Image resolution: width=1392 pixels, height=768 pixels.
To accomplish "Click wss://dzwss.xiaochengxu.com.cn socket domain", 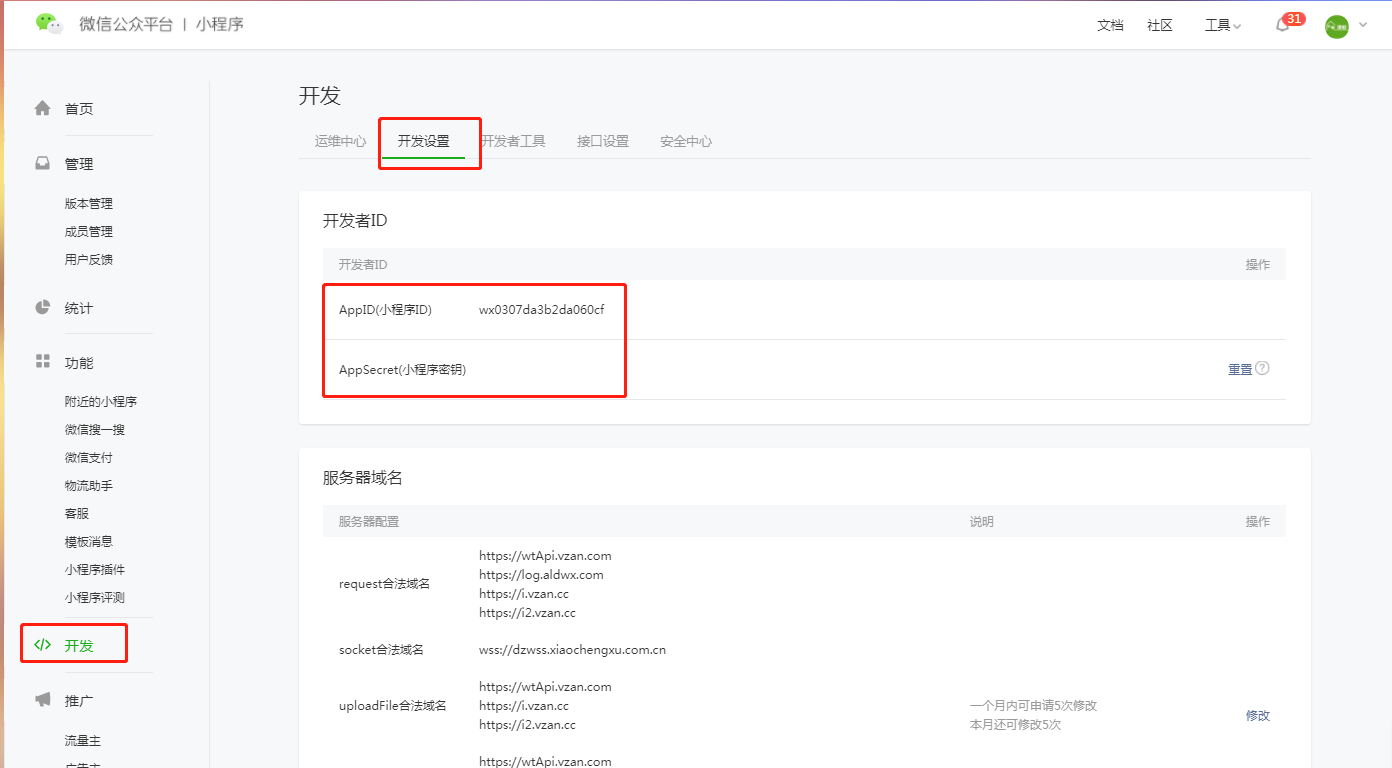I will pos(572,650).
